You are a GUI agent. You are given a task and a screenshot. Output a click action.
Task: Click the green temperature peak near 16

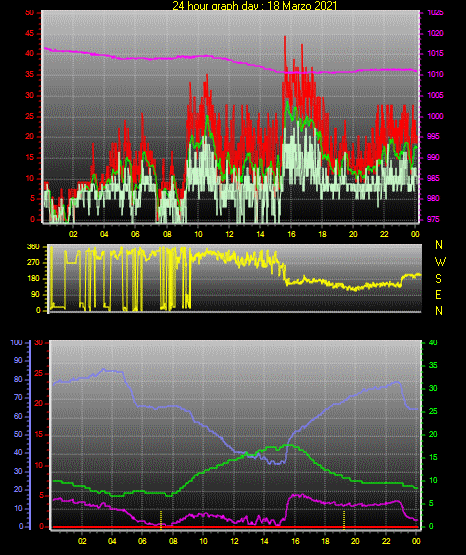tap(289, 445)
